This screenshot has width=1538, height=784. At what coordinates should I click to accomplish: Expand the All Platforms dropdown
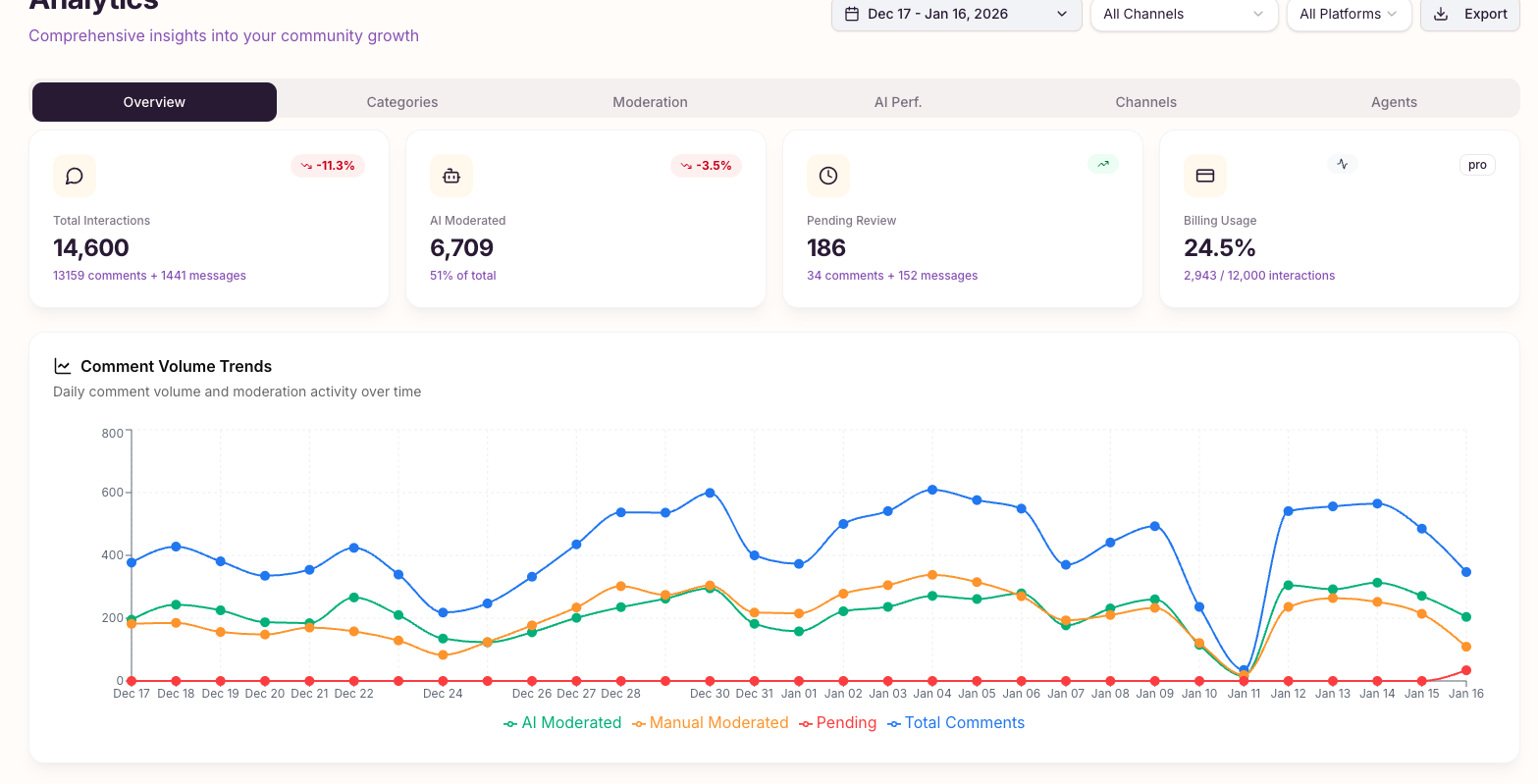(x=1348, y=14)
